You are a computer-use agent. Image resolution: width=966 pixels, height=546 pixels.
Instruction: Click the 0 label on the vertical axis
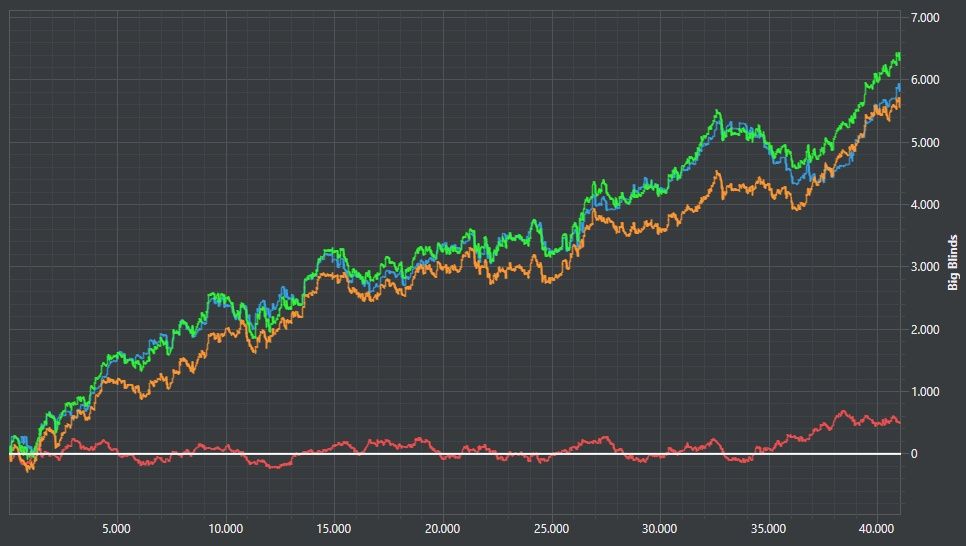coord(914,454)
